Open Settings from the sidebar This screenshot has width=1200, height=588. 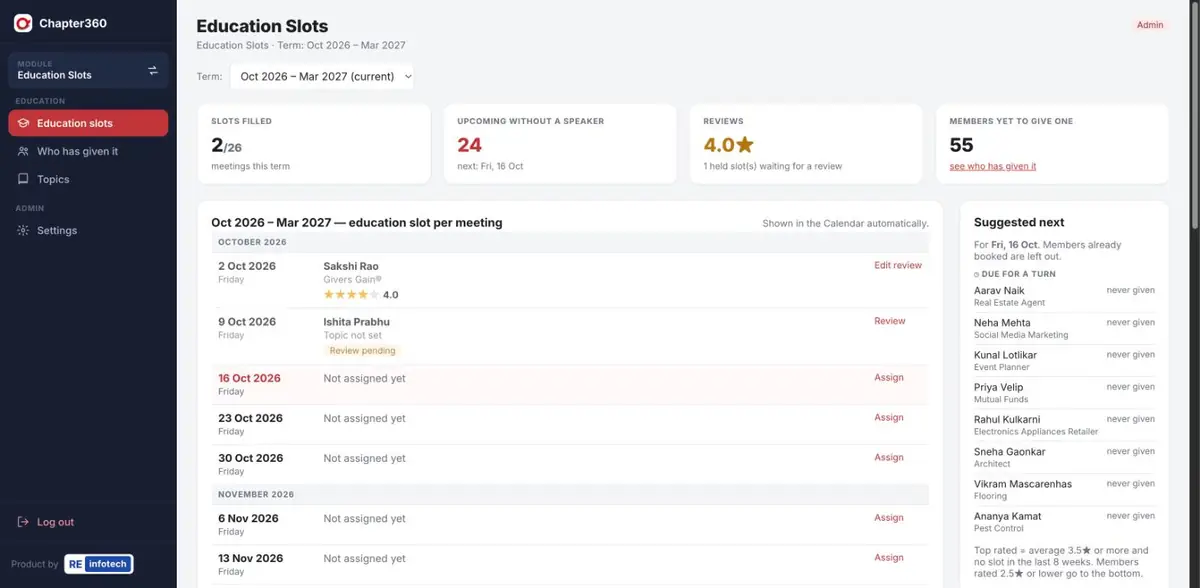[x=88, y=230]
